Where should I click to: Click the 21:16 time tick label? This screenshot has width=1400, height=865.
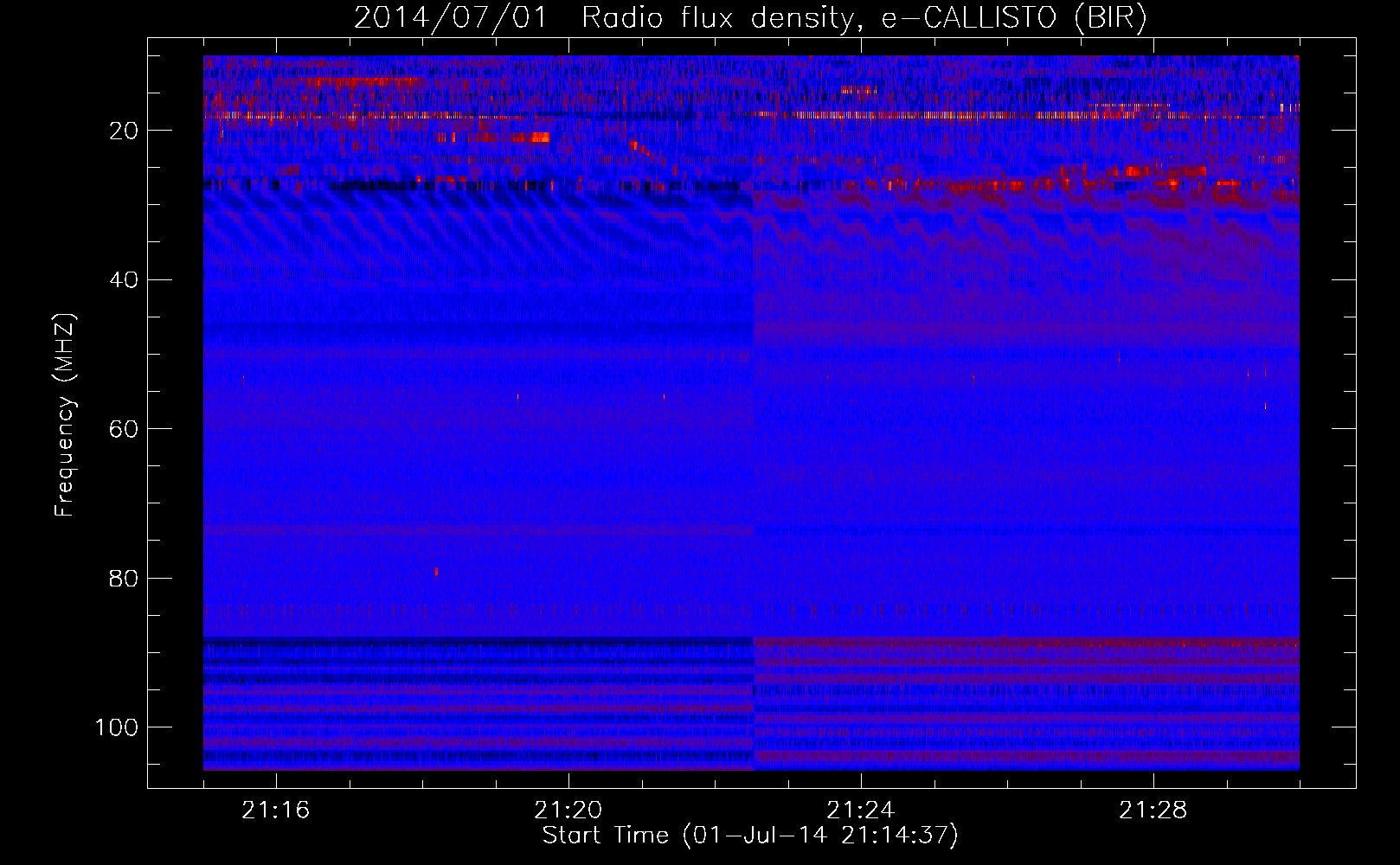pyautogui.click(x=276, y=811)
